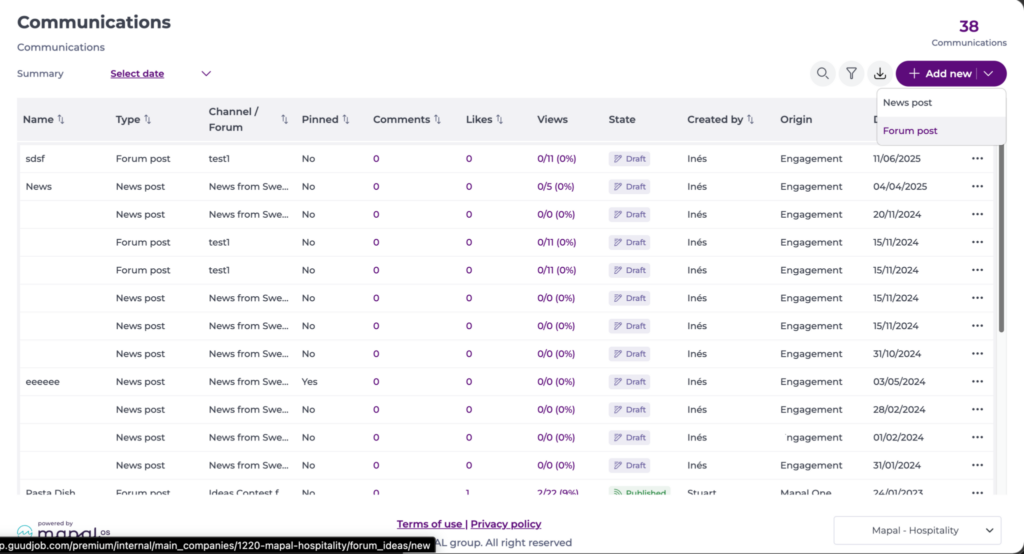Open the filter funnel icon
Screen dimensions: 1024x554
(851, 73)
